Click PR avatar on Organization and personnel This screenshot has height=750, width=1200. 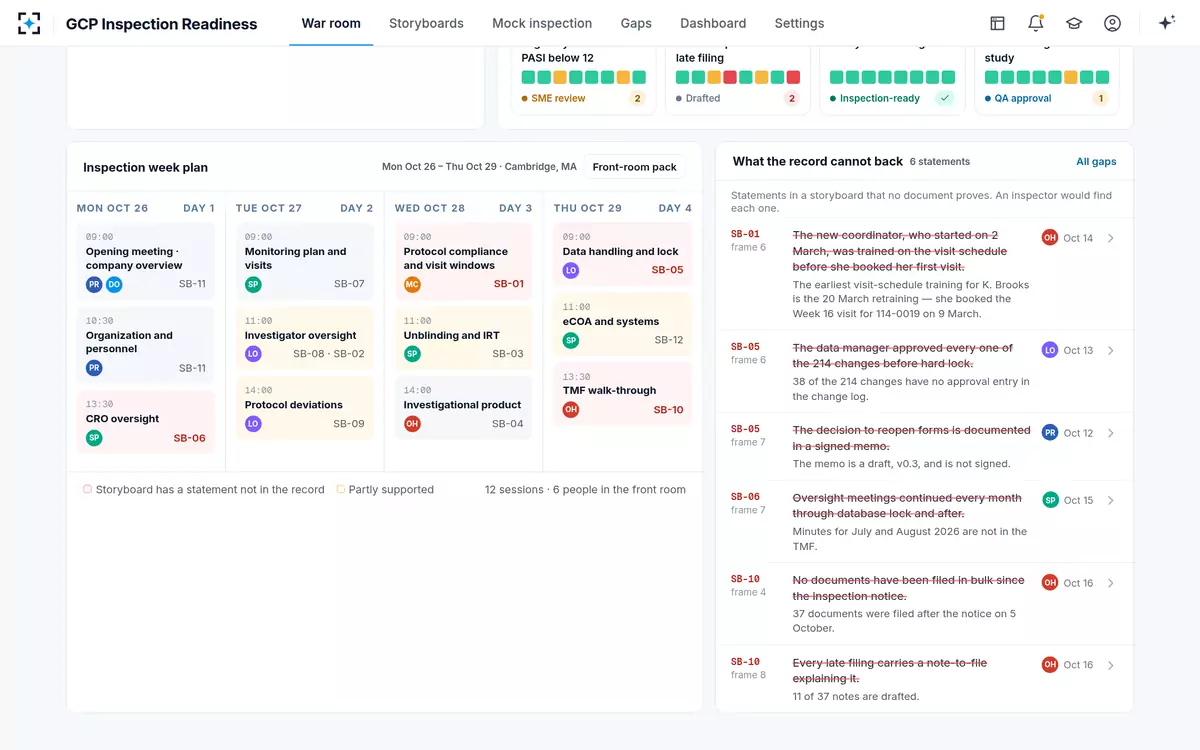pos(94,368)
